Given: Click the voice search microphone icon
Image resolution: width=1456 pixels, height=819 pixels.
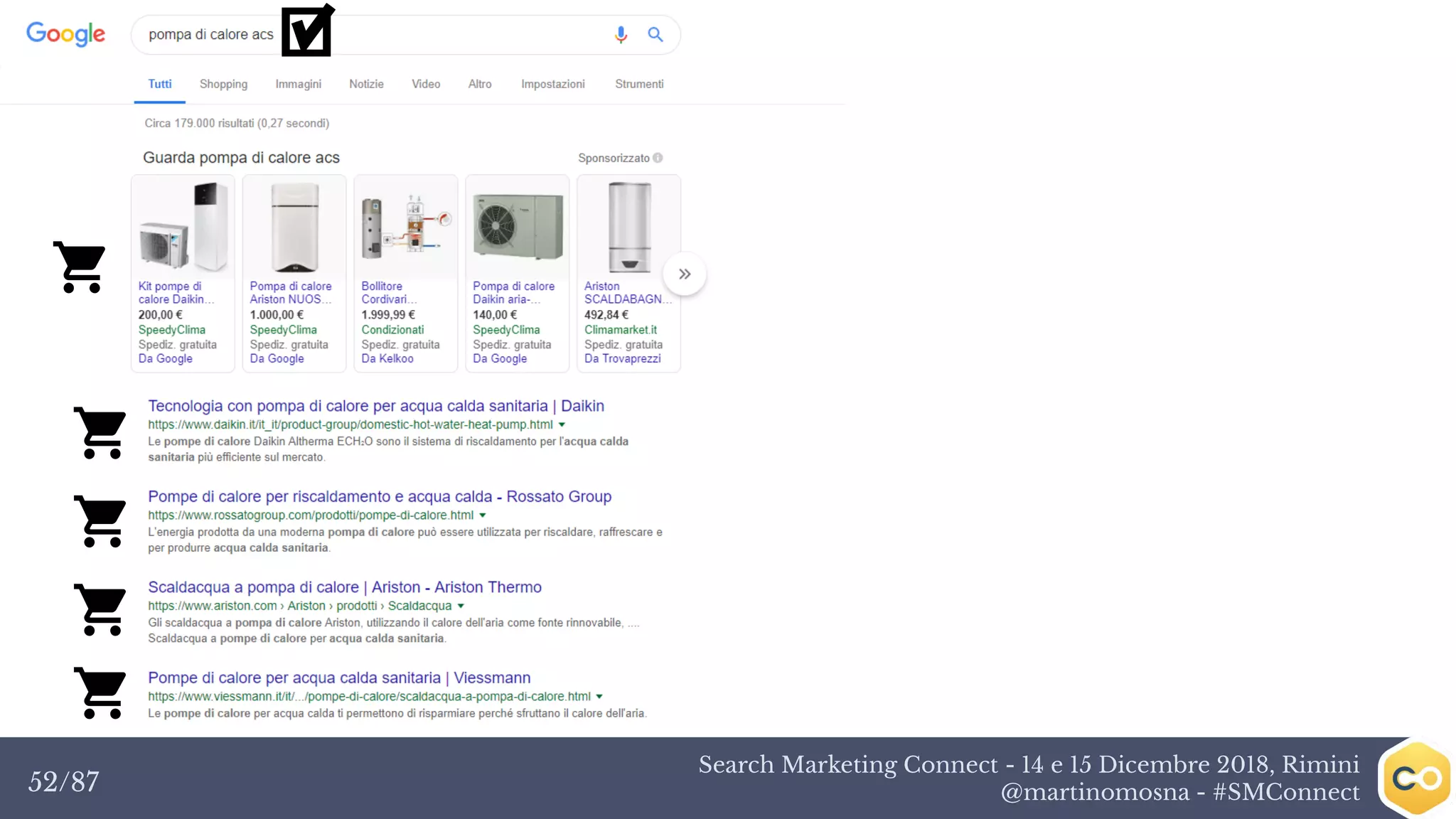Looking at the screenshot, I should (x=621, y=34).
